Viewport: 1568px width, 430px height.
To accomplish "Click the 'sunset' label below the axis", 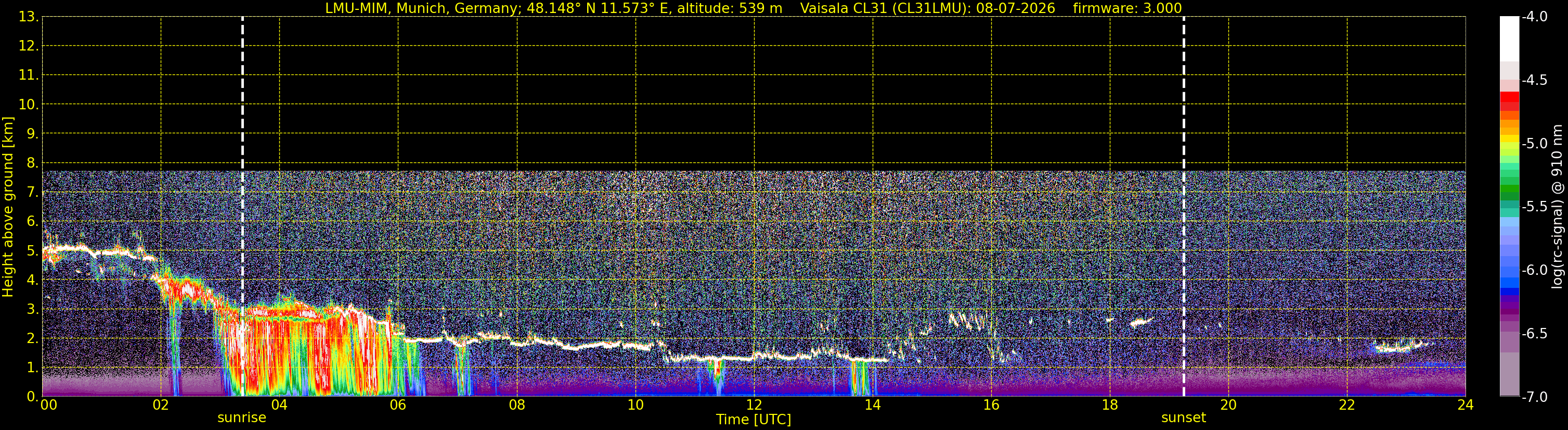I will [x=1183, y=418].
